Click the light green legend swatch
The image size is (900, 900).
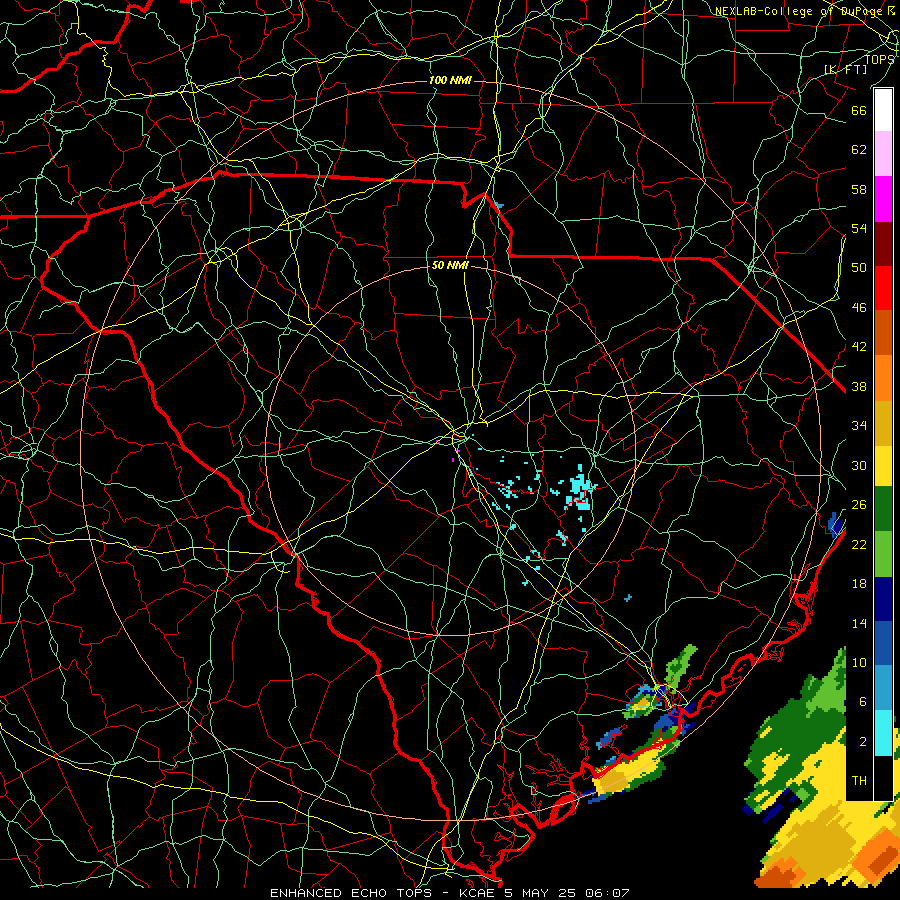[883, 554]
